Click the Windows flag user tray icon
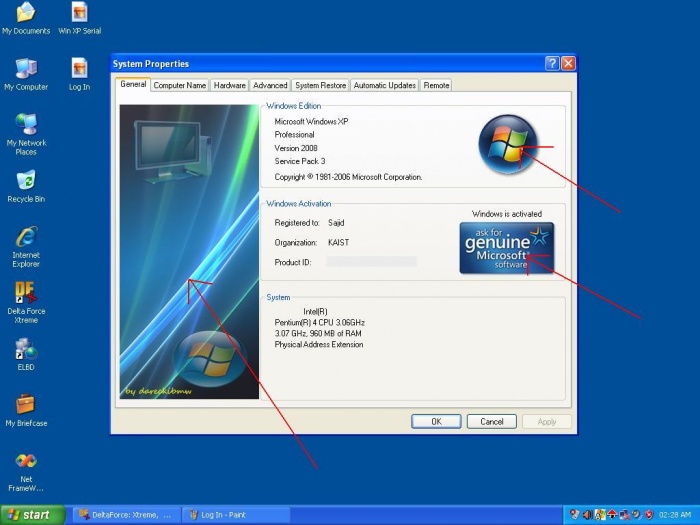 click(x=600, y=515)
